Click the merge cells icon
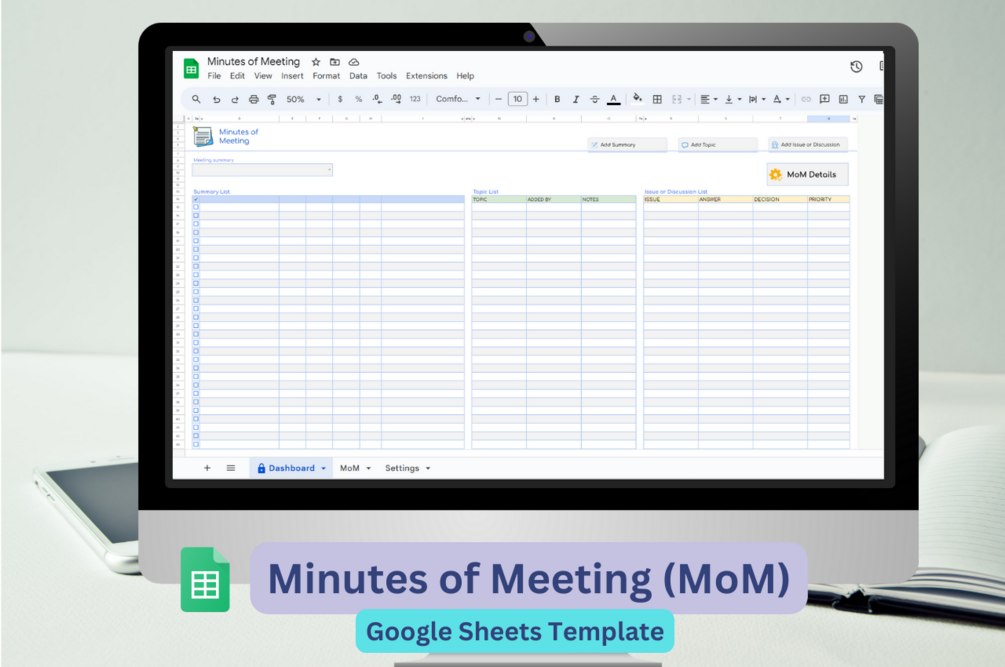Screen dimensions: 1005x667 (x=677, y=99)
